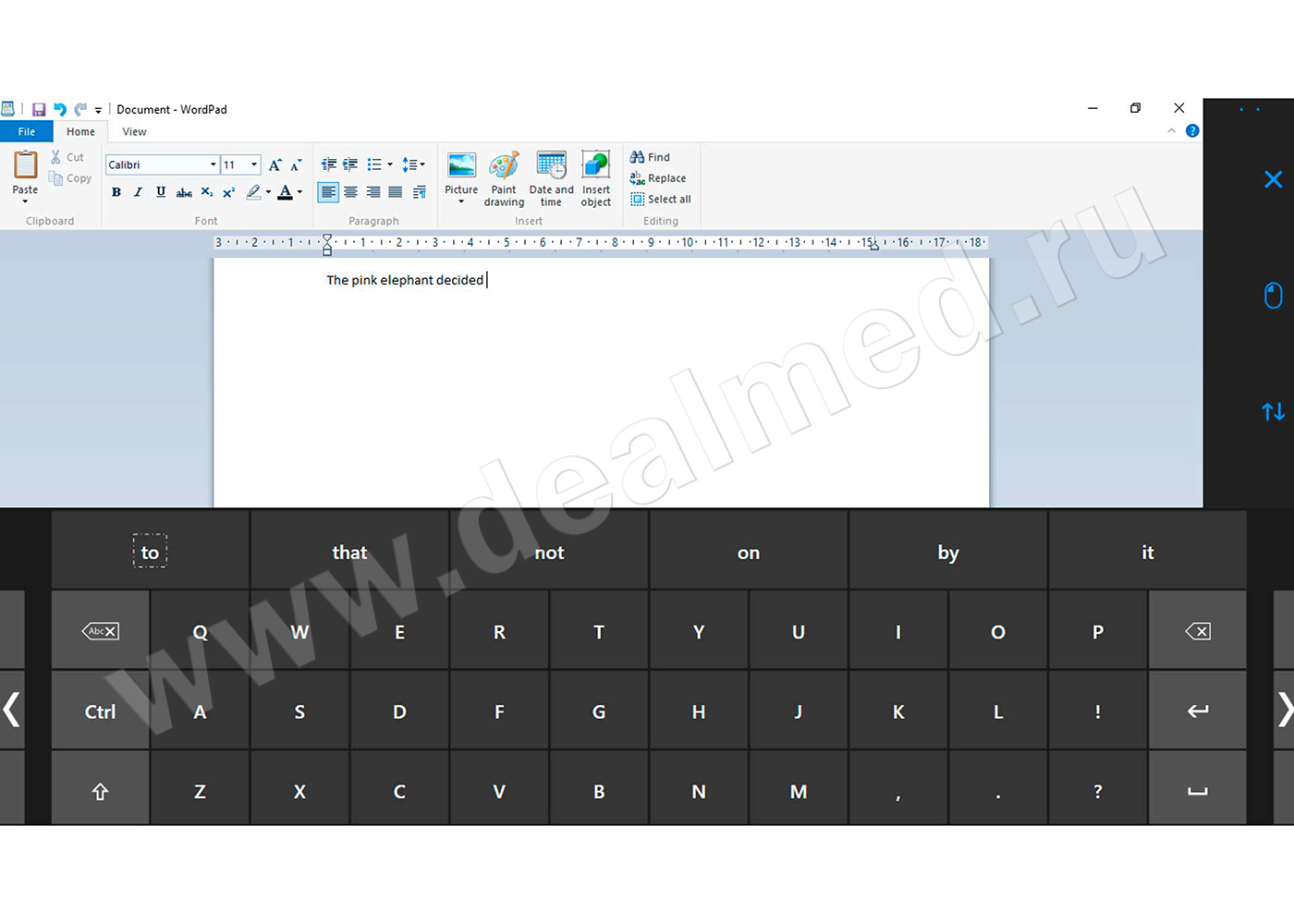This screenshot has width=1294, height=924.
Task: Click into the document text area
Action: pos(601,383)
